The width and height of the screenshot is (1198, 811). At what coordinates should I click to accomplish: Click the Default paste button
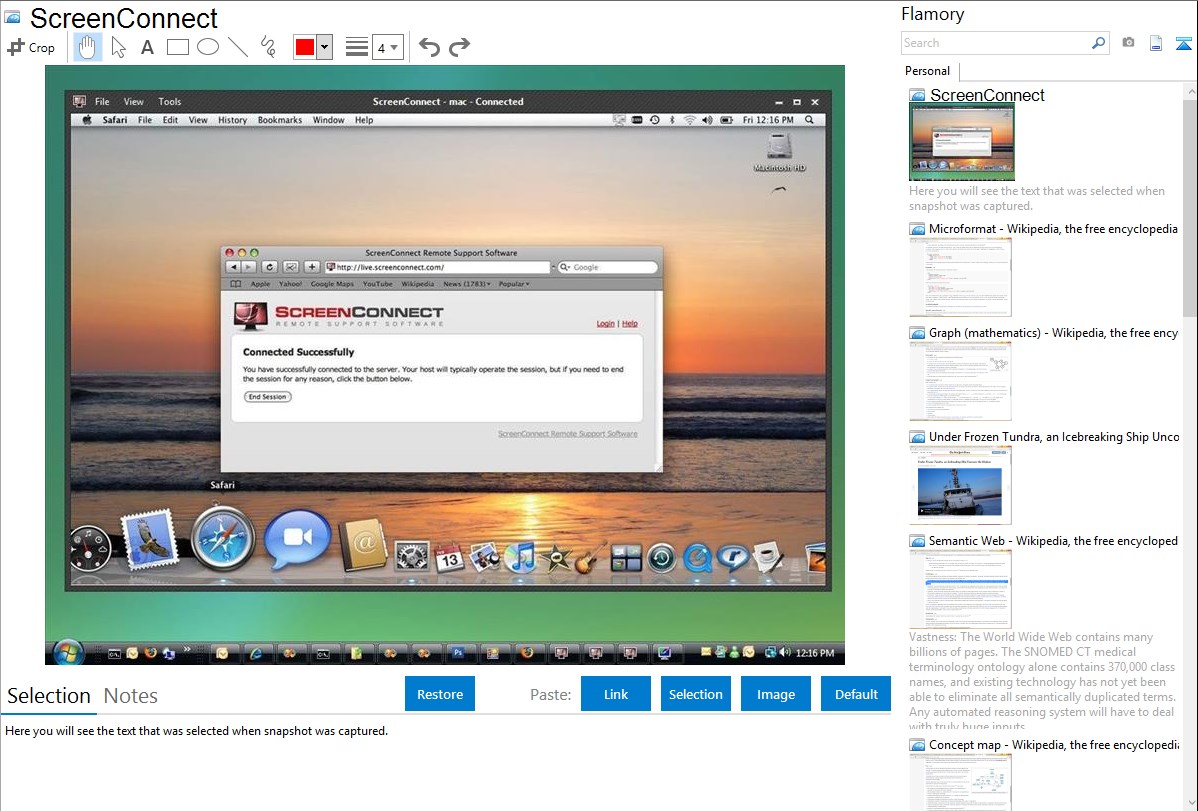[x=856, y=694]
